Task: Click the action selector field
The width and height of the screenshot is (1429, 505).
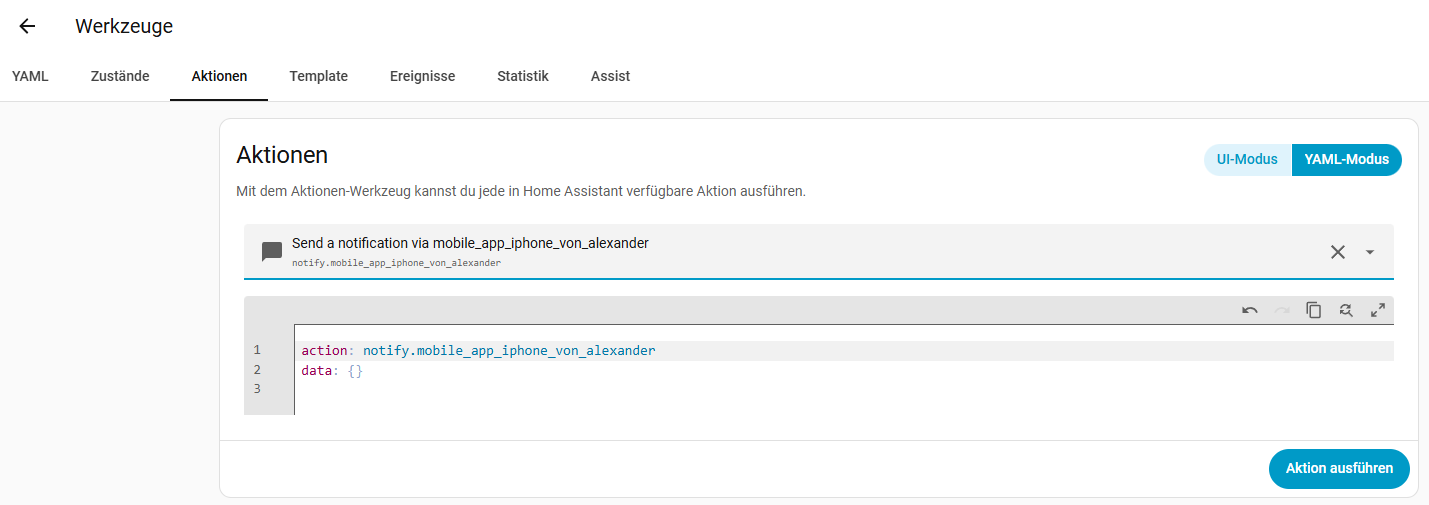Action: pos(818,252)
